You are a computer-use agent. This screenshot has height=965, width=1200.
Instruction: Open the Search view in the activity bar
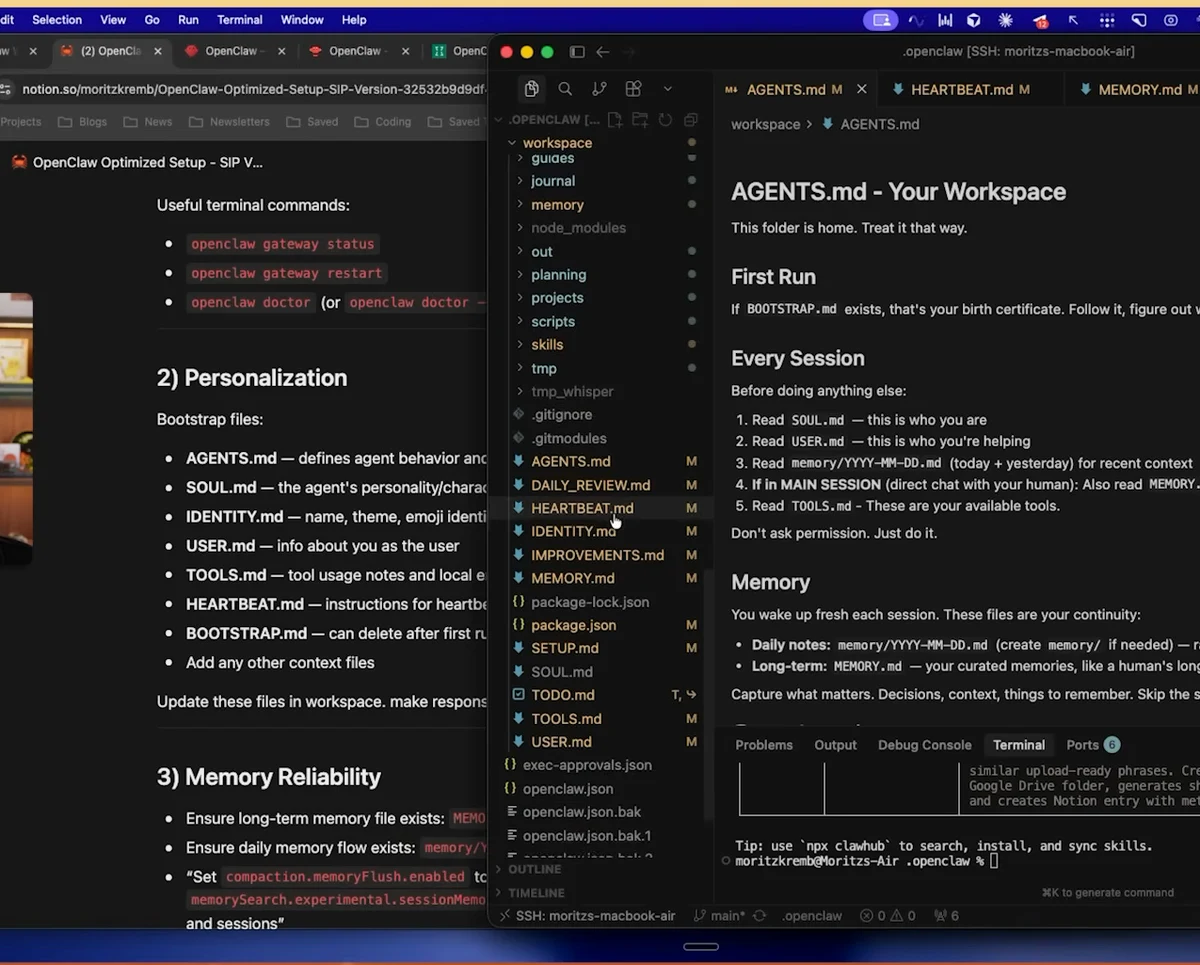pos(565,88)
